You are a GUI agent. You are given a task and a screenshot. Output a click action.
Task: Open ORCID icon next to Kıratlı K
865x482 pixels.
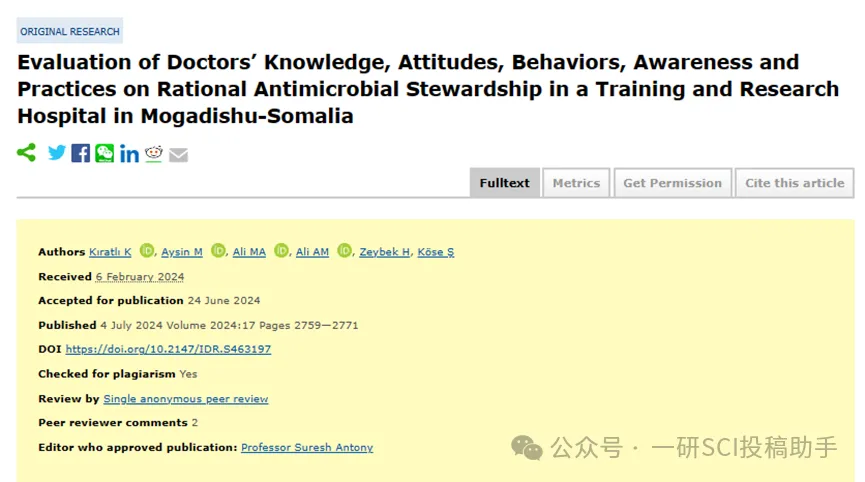(147, 251)
